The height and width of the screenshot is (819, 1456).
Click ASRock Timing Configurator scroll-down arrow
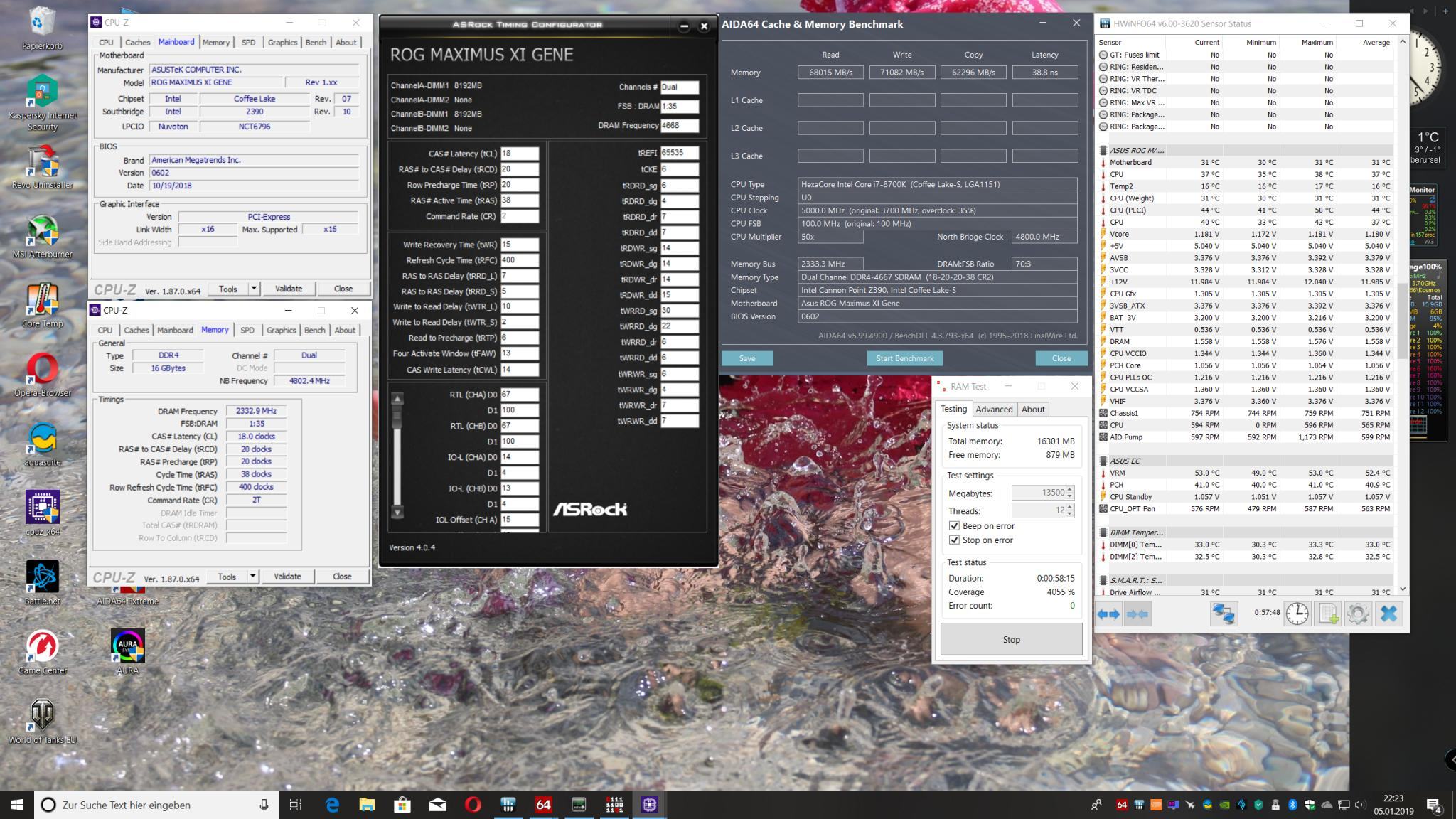coord(397,512)
